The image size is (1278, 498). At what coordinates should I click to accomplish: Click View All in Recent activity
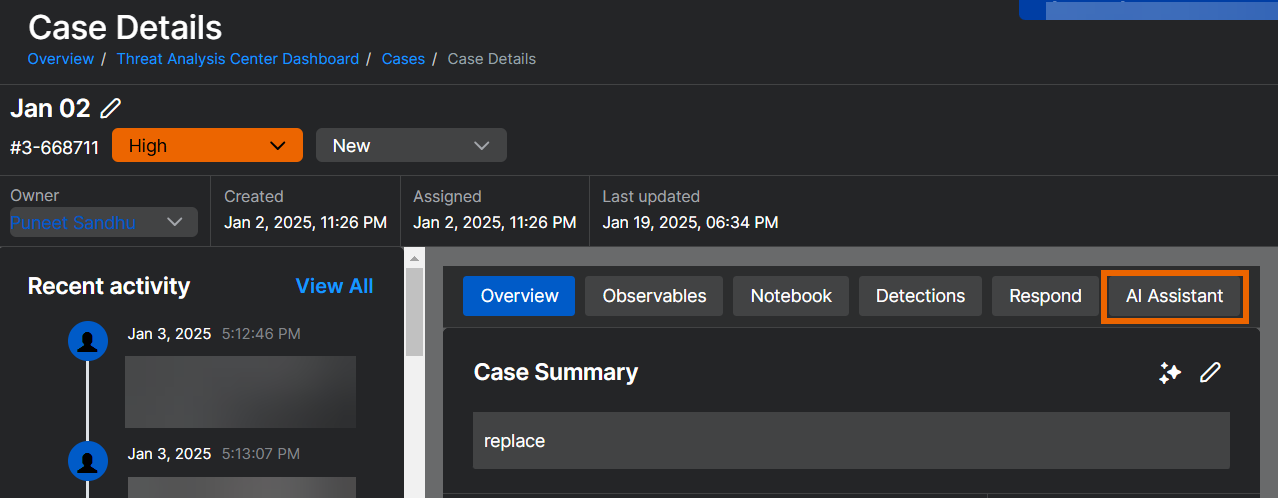pos(334,286)
